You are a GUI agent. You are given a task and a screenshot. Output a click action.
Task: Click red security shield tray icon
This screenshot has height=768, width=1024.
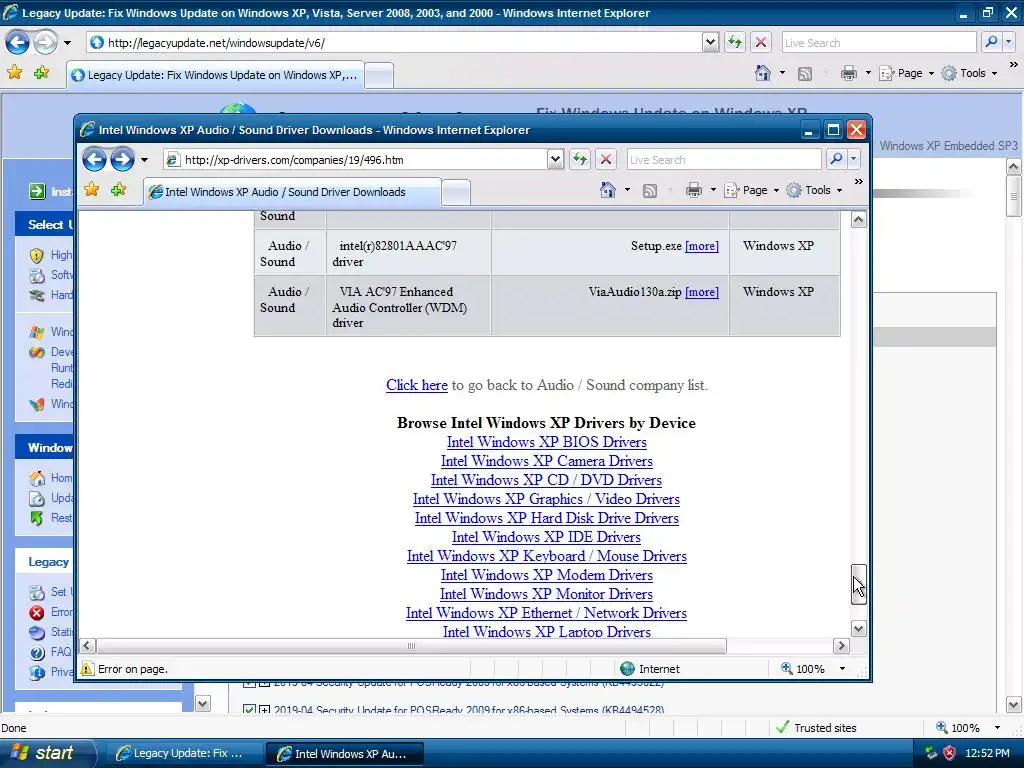tap(950, 753)
